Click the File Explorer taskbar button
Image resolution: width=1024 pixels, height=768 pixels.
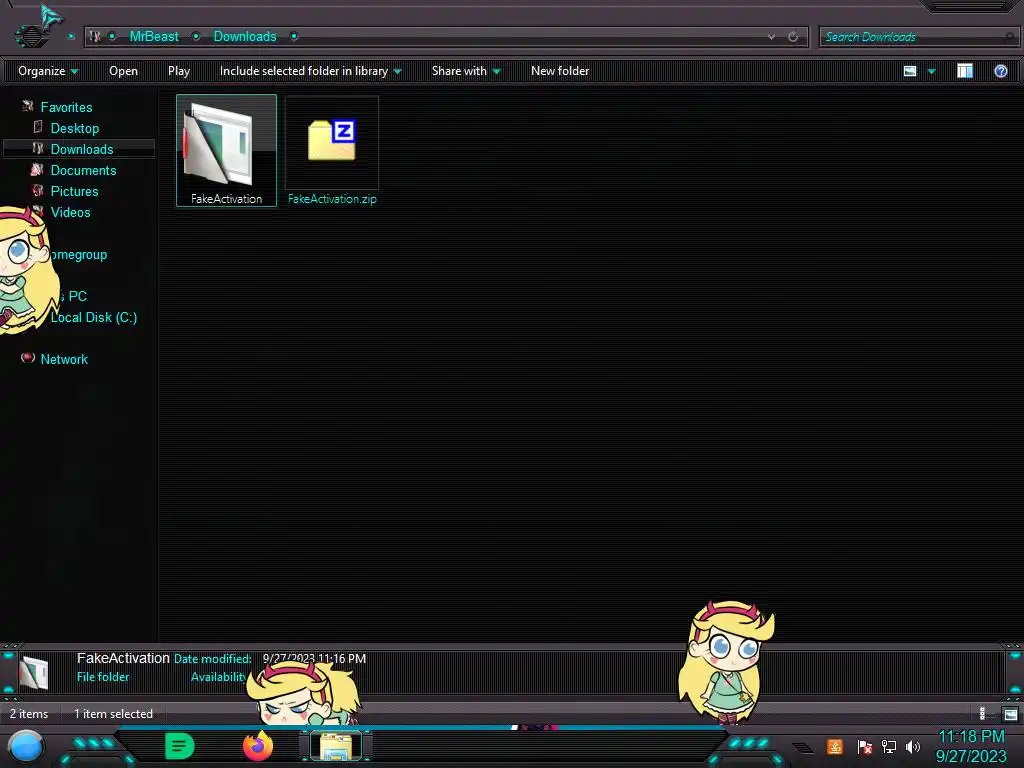336,746
